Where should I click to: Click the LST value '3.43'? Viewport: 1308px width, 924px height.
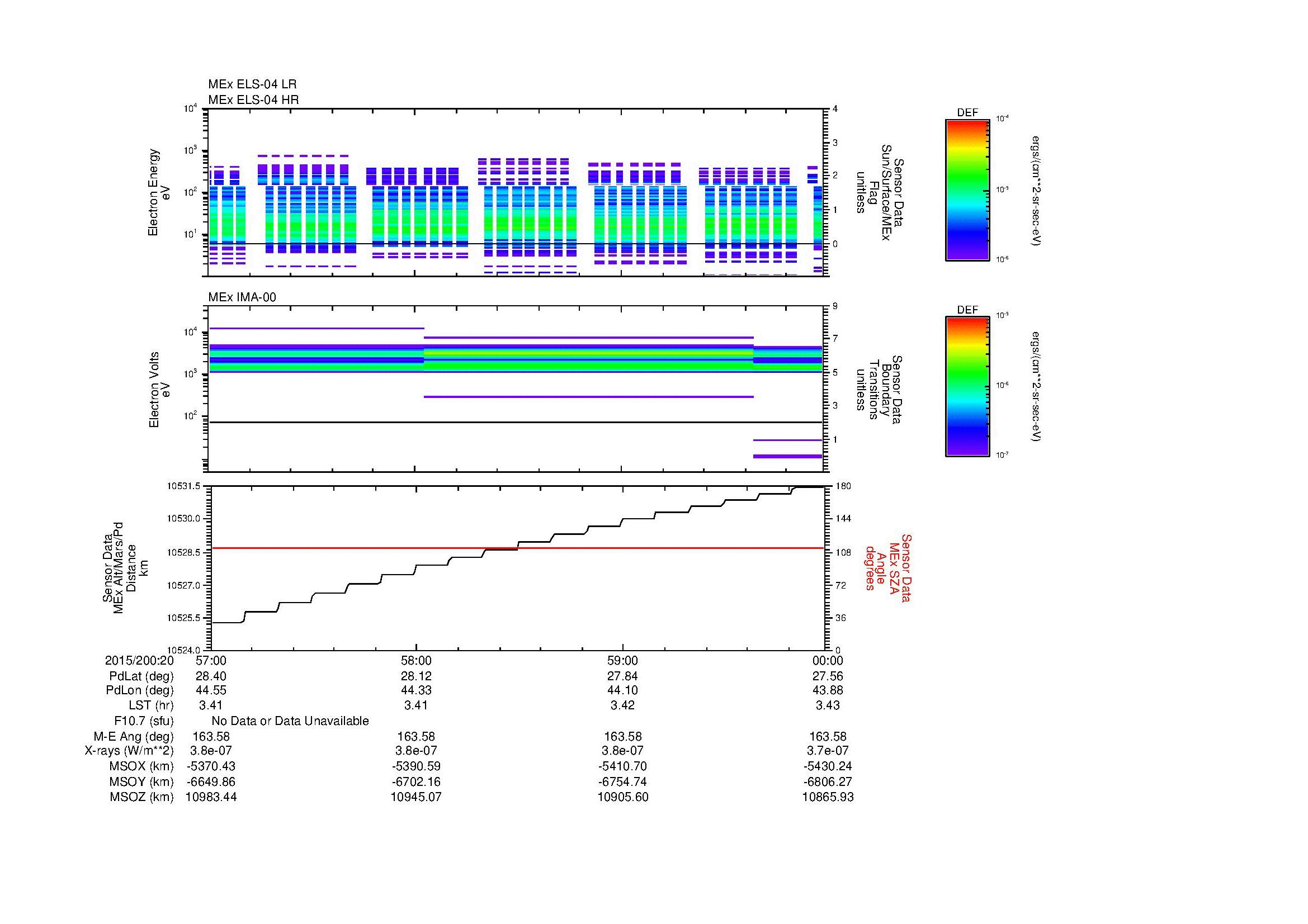pyautogui.click(x=828, y=705)
